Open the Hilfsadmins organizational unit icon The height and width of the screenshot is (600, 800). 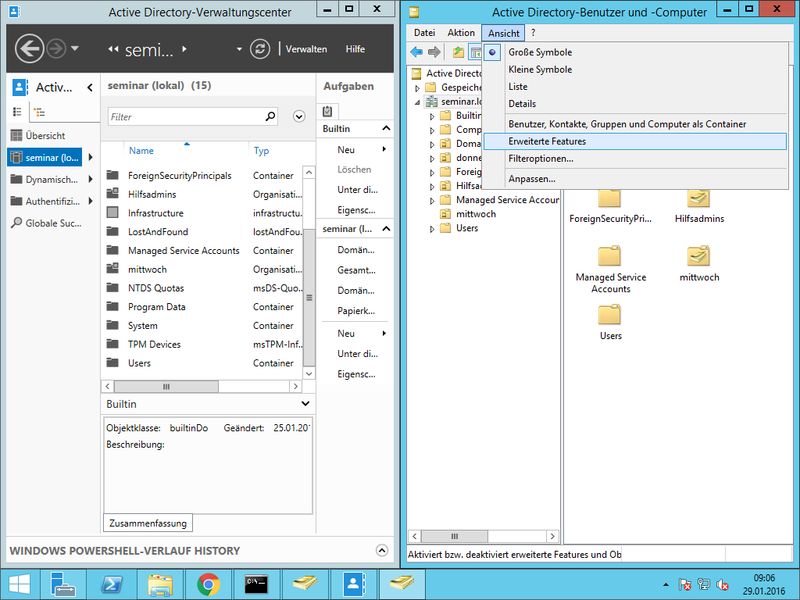(x=699, y=199)
